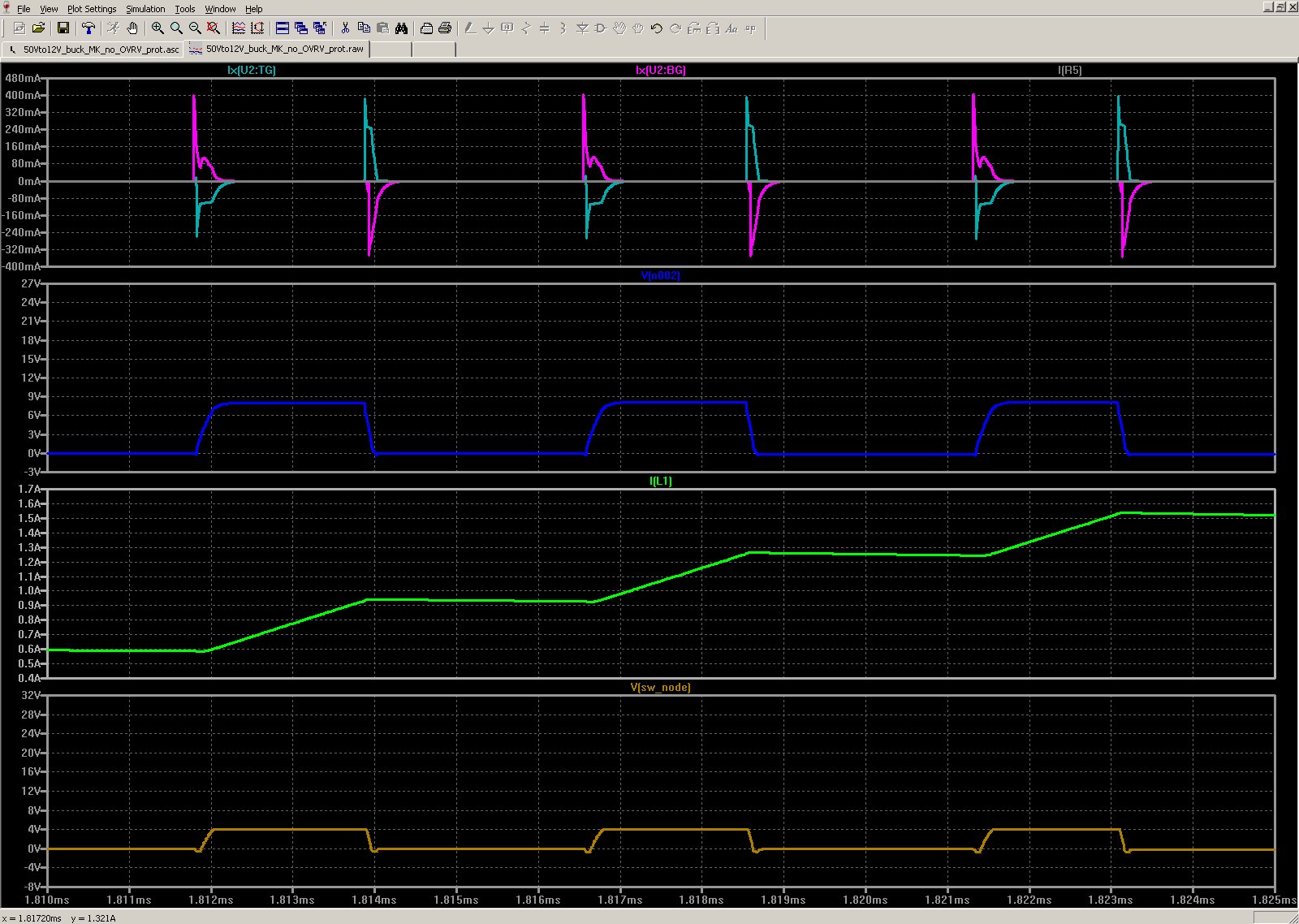The height and width of the screenshot is (924, 1299).
Task: Click the I(L1) trace label
Action: (661, 481)
